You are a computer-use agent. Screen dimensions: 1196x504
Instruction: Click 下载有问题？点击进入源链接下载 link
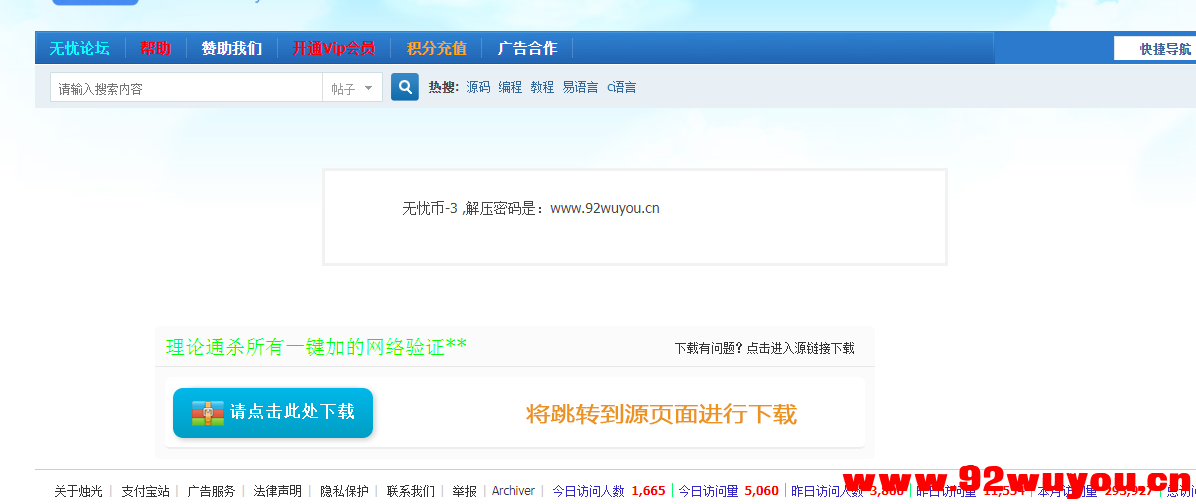[764, 348]
